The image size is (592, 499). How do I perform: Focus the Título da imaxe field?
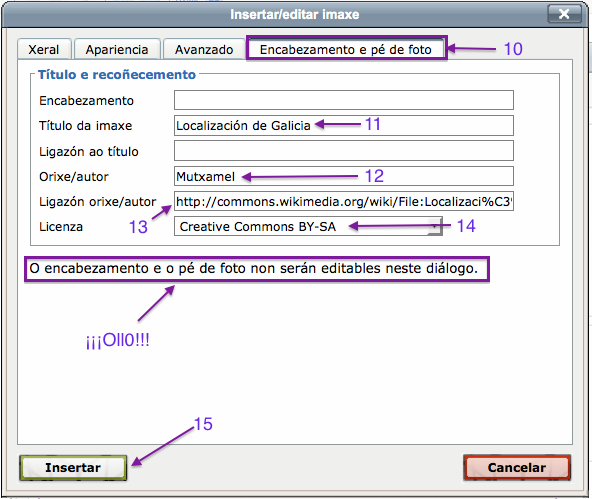click(x=344, y=125)
